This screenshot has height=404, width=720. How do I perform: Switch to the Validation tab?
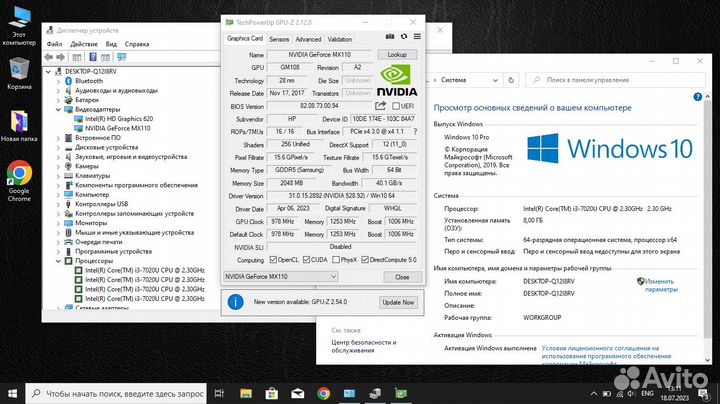[340, 39]
